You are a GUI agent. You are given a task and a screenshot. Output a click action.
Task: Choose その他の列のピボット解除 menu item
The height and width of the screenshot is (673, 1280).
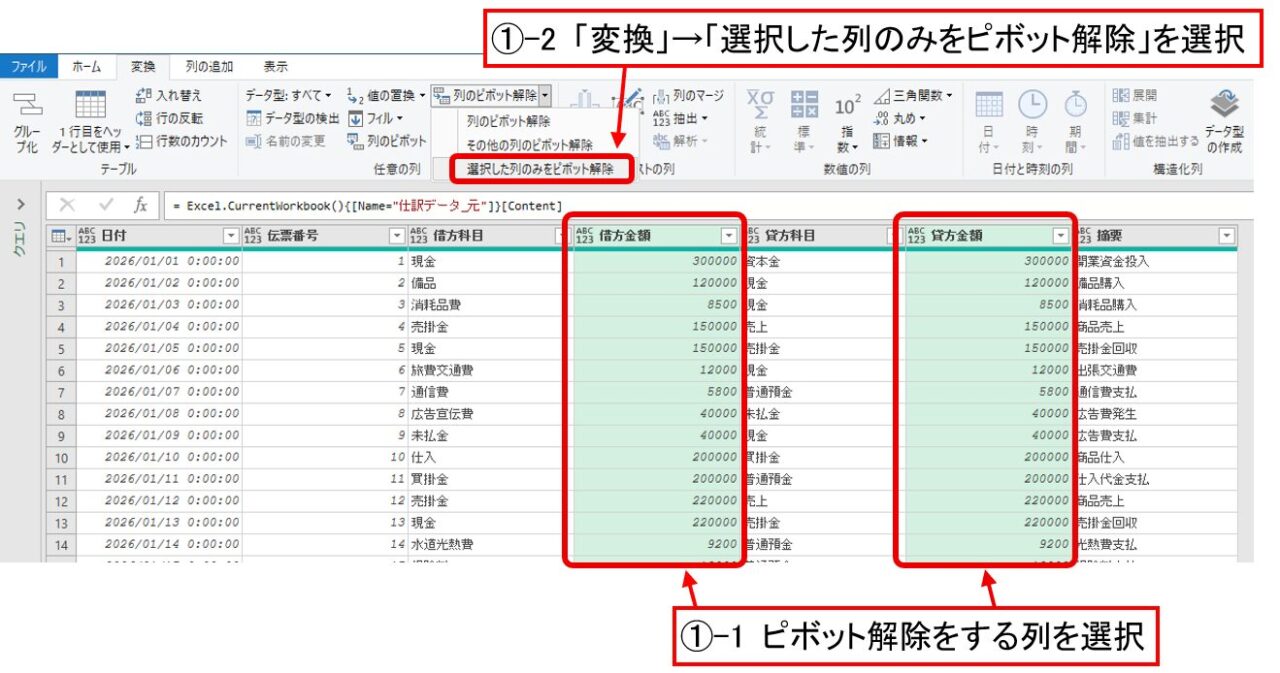(x=529, y=145)
